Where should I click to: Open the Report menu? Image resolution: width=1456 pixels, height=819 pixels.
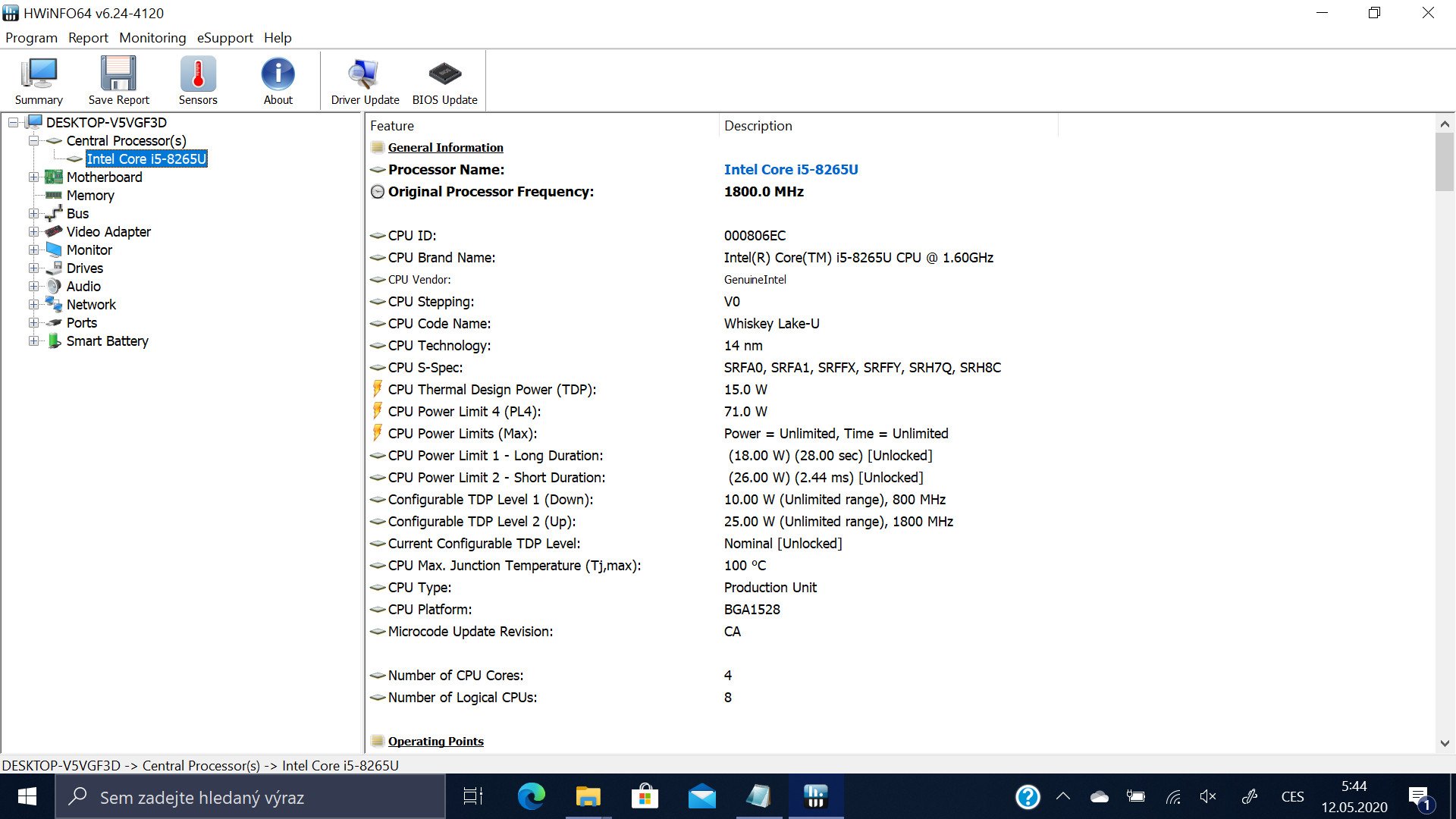click(x=88, y=38)
